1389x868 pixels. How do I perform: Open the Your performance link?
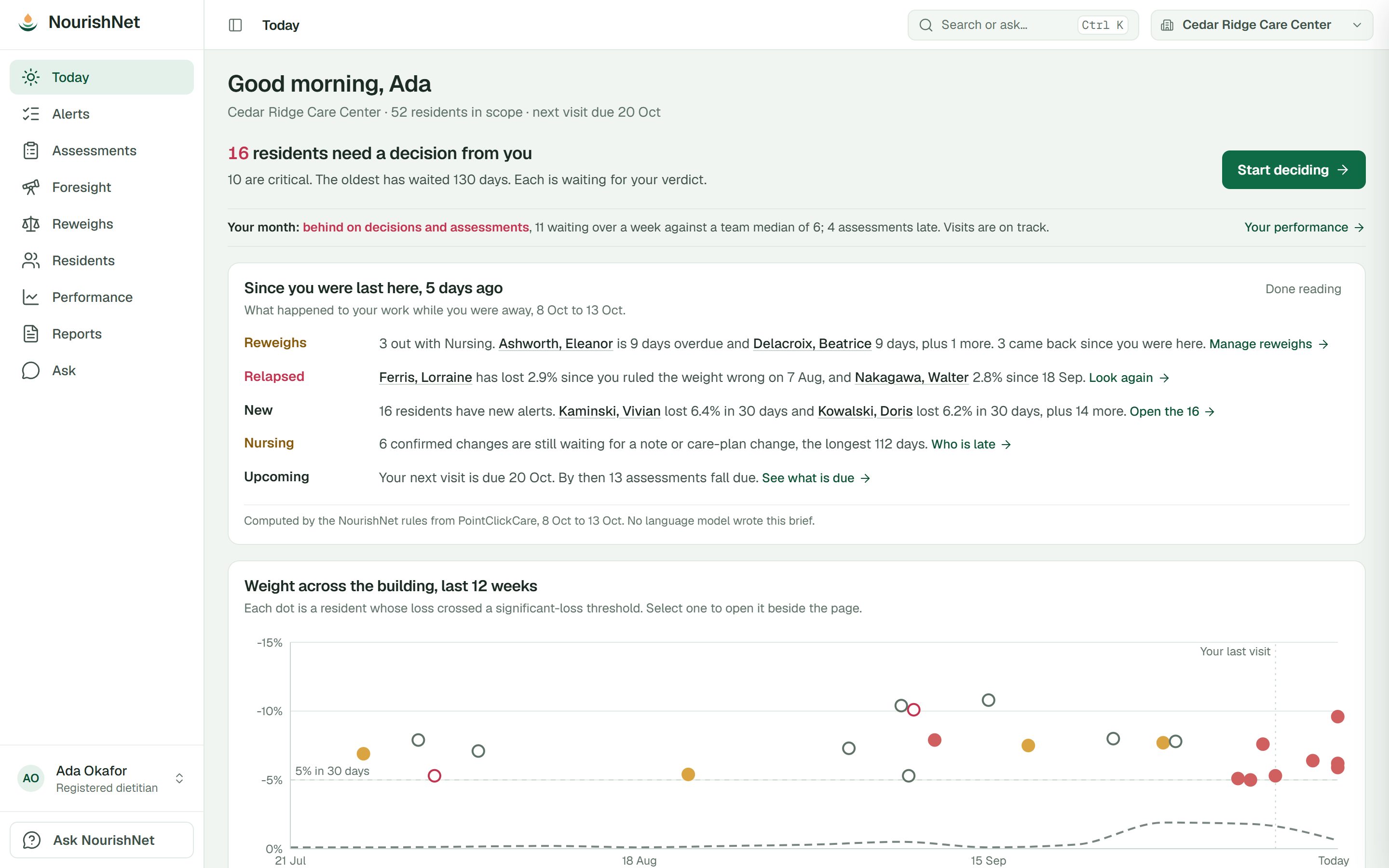click(1304, 227)
